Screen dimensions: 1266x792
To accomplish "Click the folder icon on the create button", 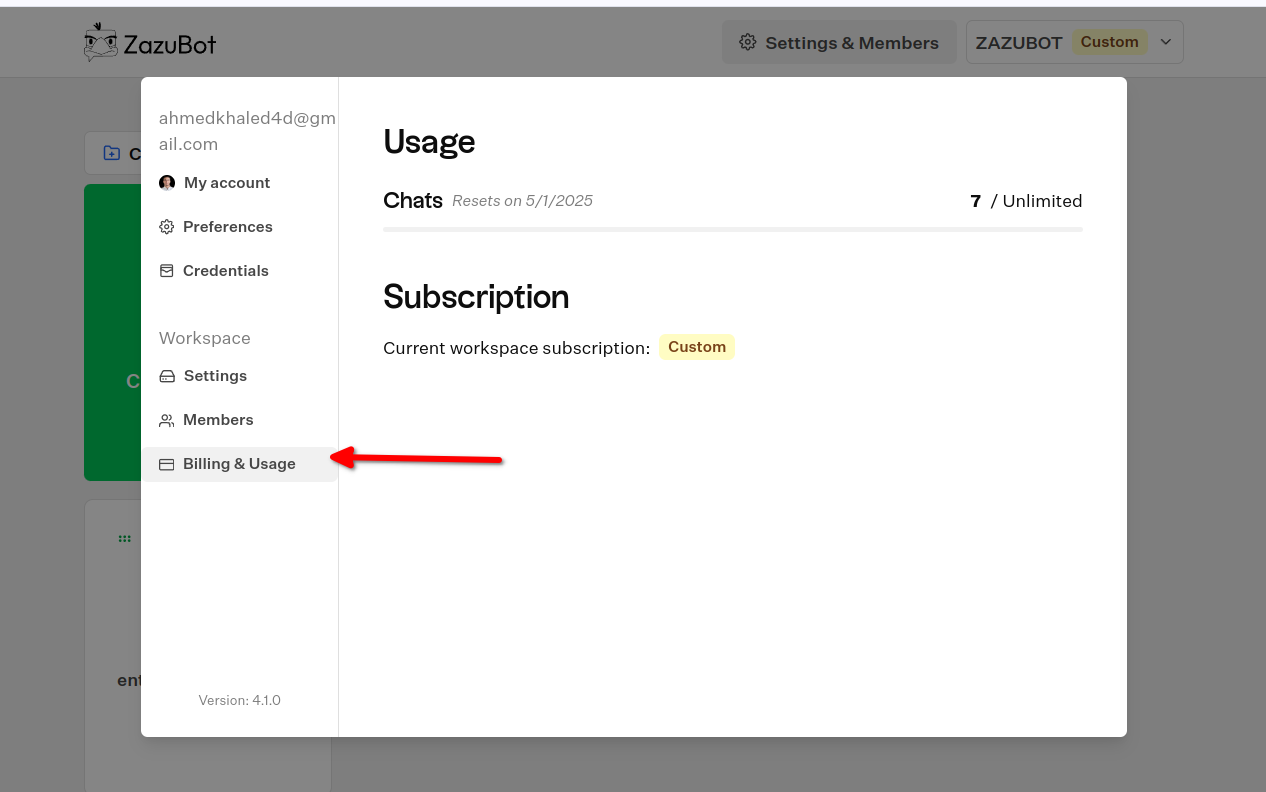I will [x=111, y=152].
